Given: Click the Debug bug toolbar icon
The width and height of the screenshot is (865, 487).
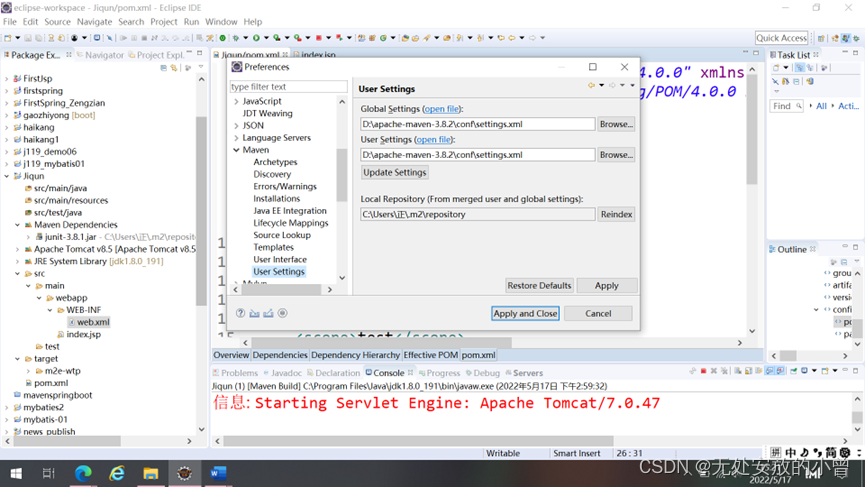Looking at the screenshot, I should point(236,38).
